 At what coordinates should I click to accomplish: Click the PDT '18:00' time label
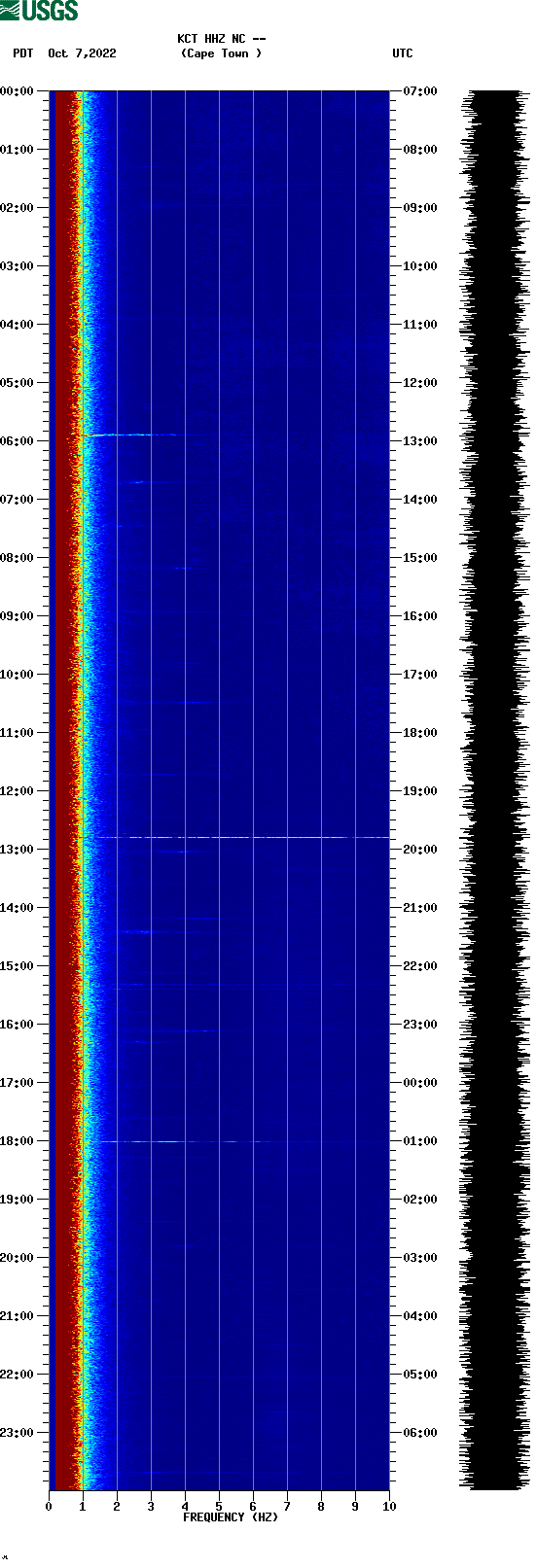18,1141
